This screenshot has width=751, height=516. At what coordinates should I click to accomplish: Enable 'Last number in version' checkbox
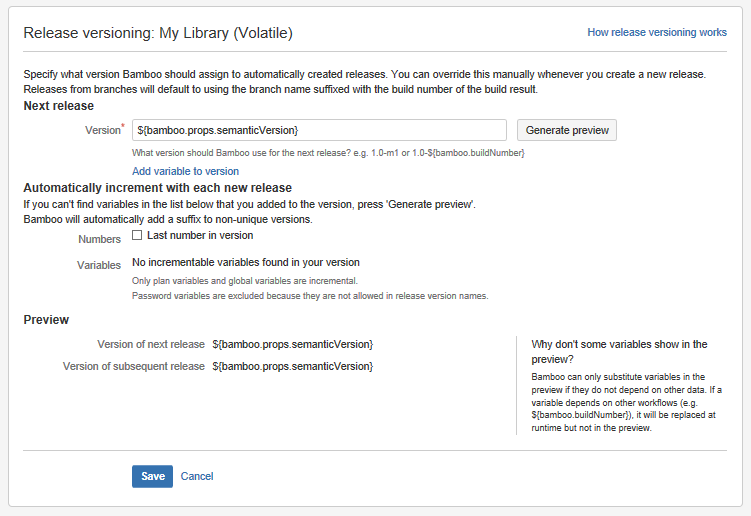137,235
